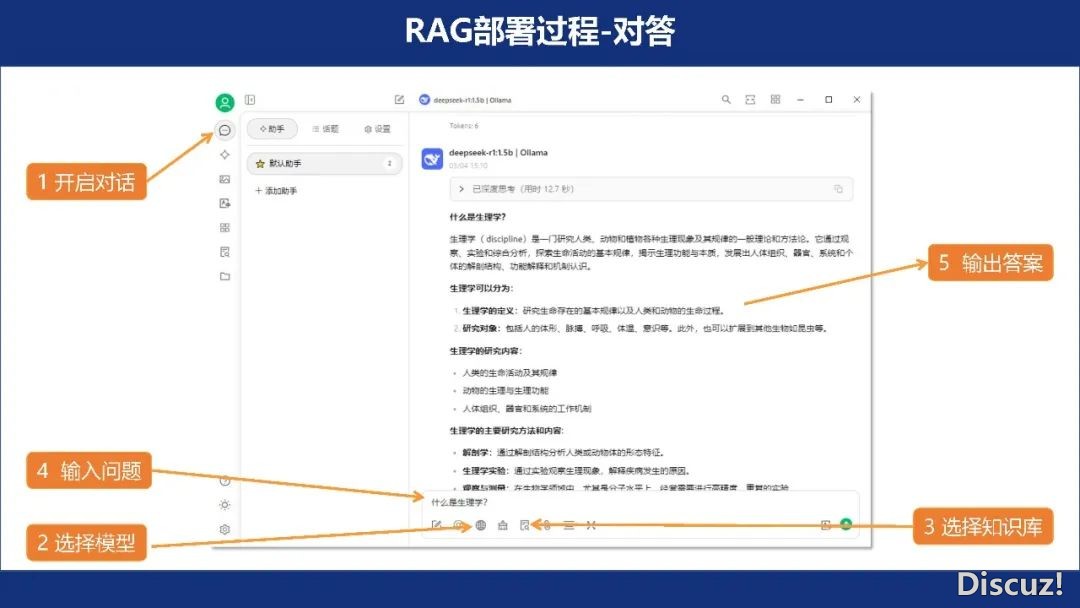Click the deepseek-r1:1.5b | Ollama message sender name
1080x608 pixels.
tap(498, 153)
